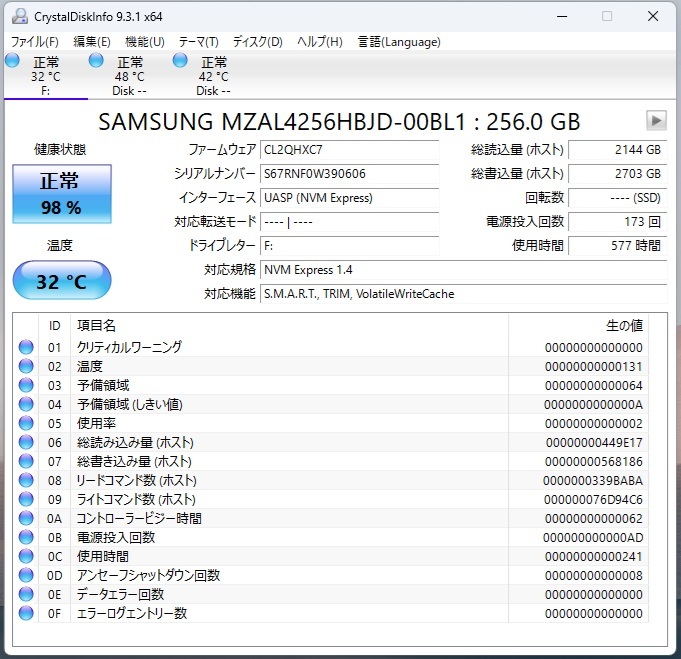This screenshot has width=681, height=659.
Task: Click the status icon for コントローラービジー時間
Action: point(26,518)
